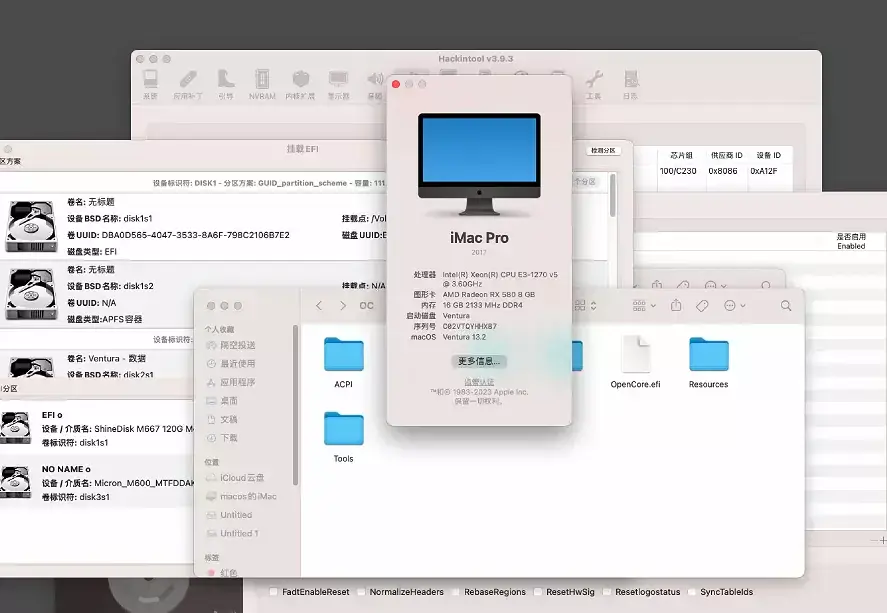Screen dimensions: 887x613
Task: Select the 红色 red tag in Finder sidebar
Action: pyautogui.click(x=229, y=572)
